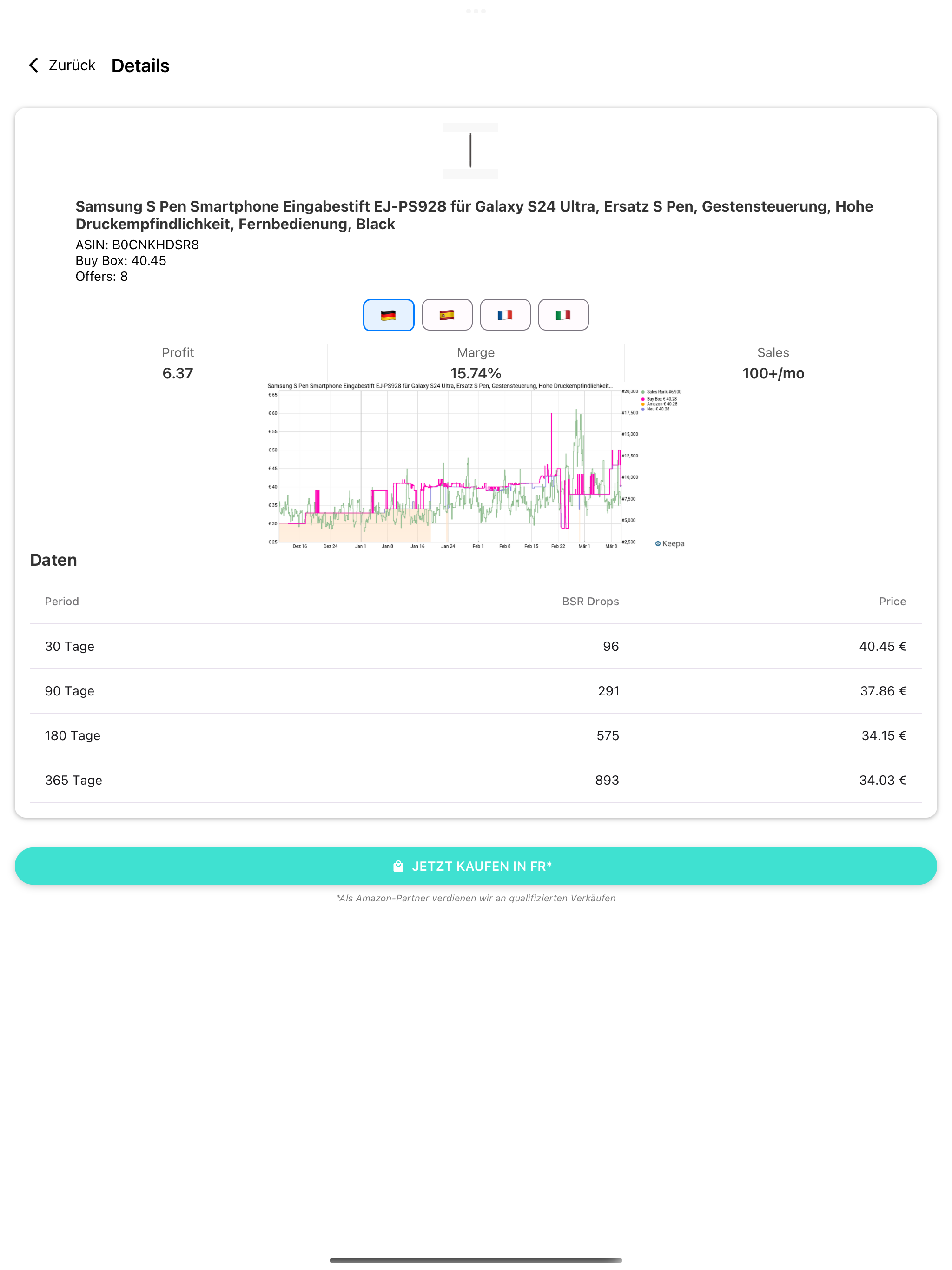Click the Details page title
This screenshot has height=1270, width=952.
click(141, 66)
